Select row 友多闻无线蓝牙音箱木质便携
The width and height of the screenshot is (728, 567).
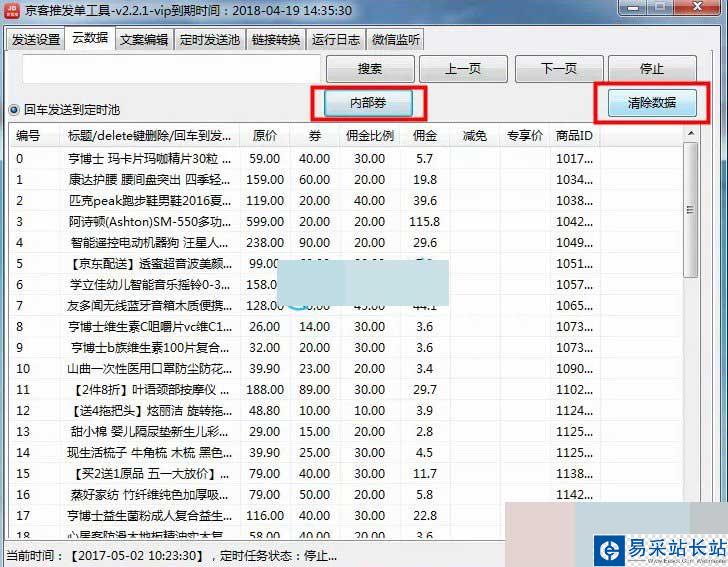[346, 306]
